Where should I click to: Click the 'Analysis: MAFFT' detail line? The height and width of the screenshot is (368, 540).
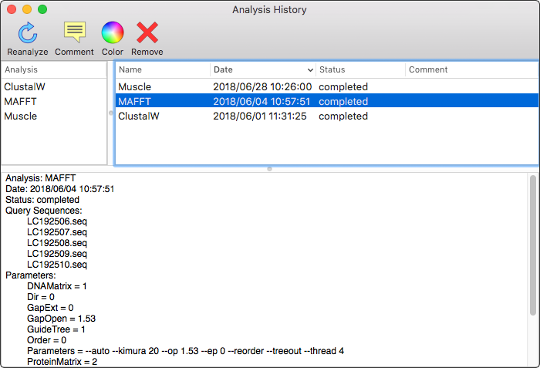click(x=41, y=178)
